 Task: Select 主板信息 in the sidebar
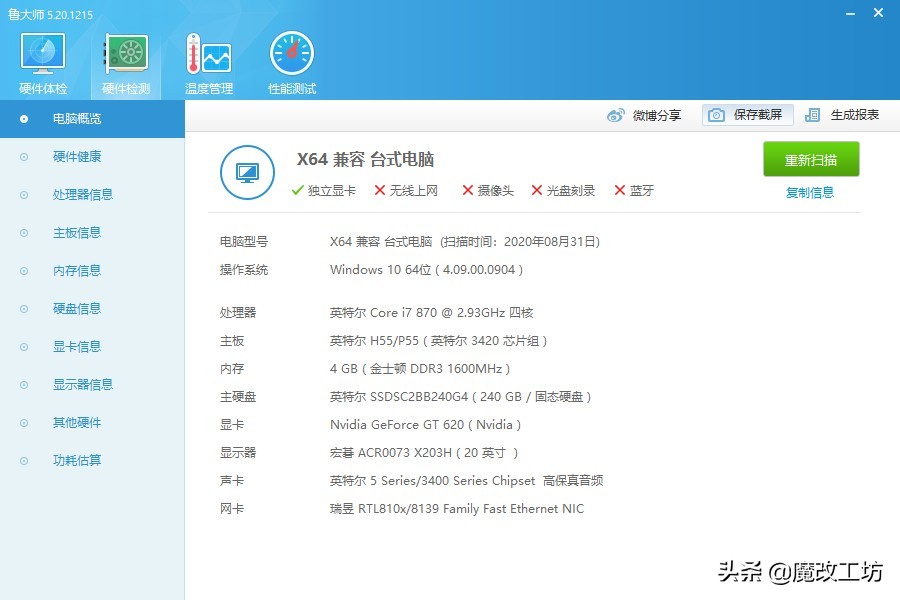75,232
